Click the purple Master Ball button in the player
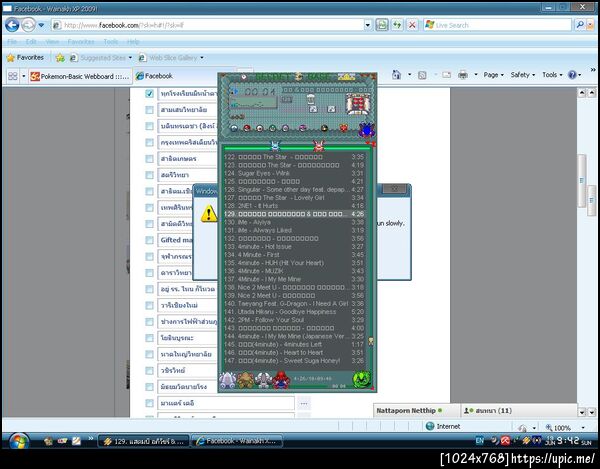Viewport: 600px width, 469px height. 303,128
